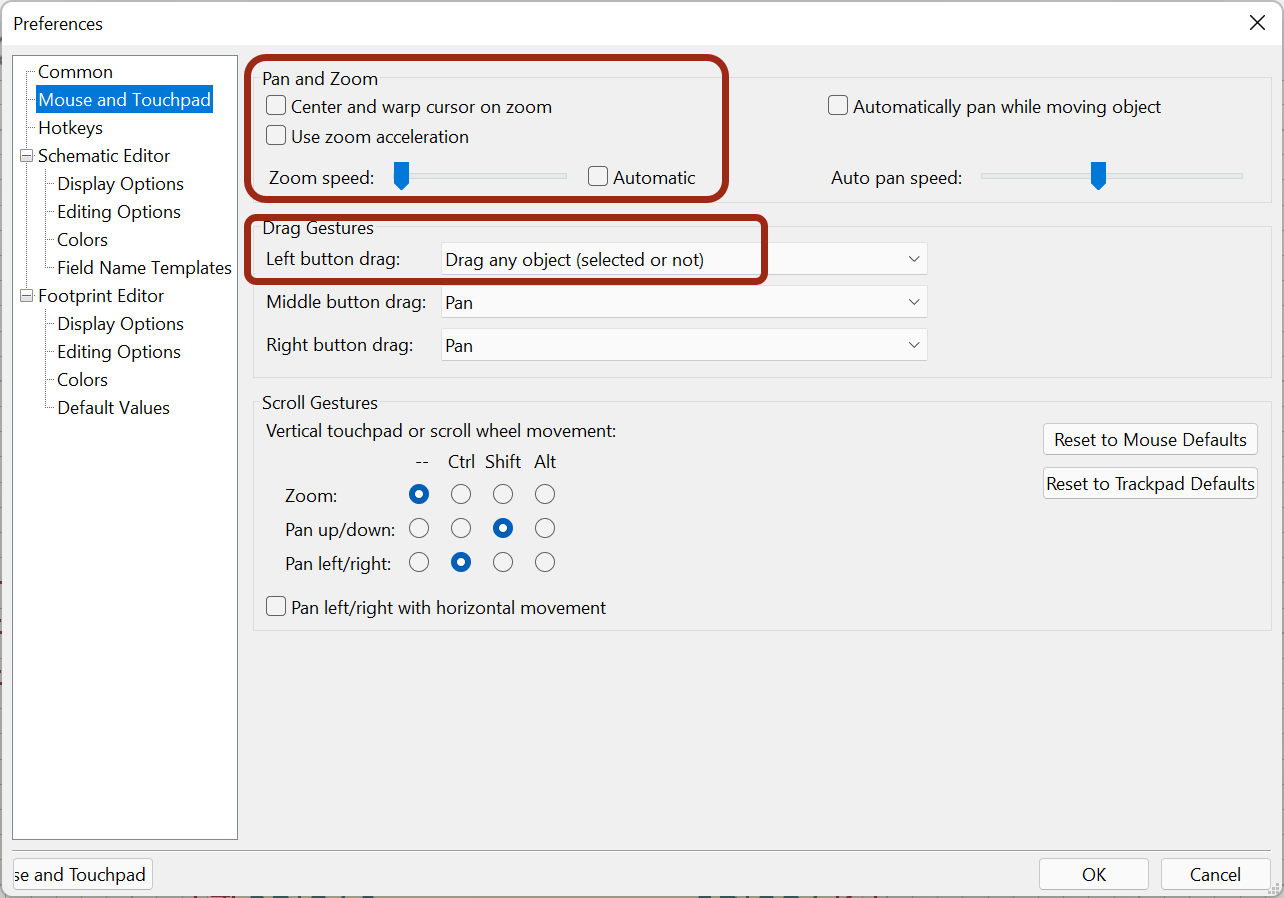Collapse the Schematic Editor tree node

pyautogui.click(x=26, y=156)
